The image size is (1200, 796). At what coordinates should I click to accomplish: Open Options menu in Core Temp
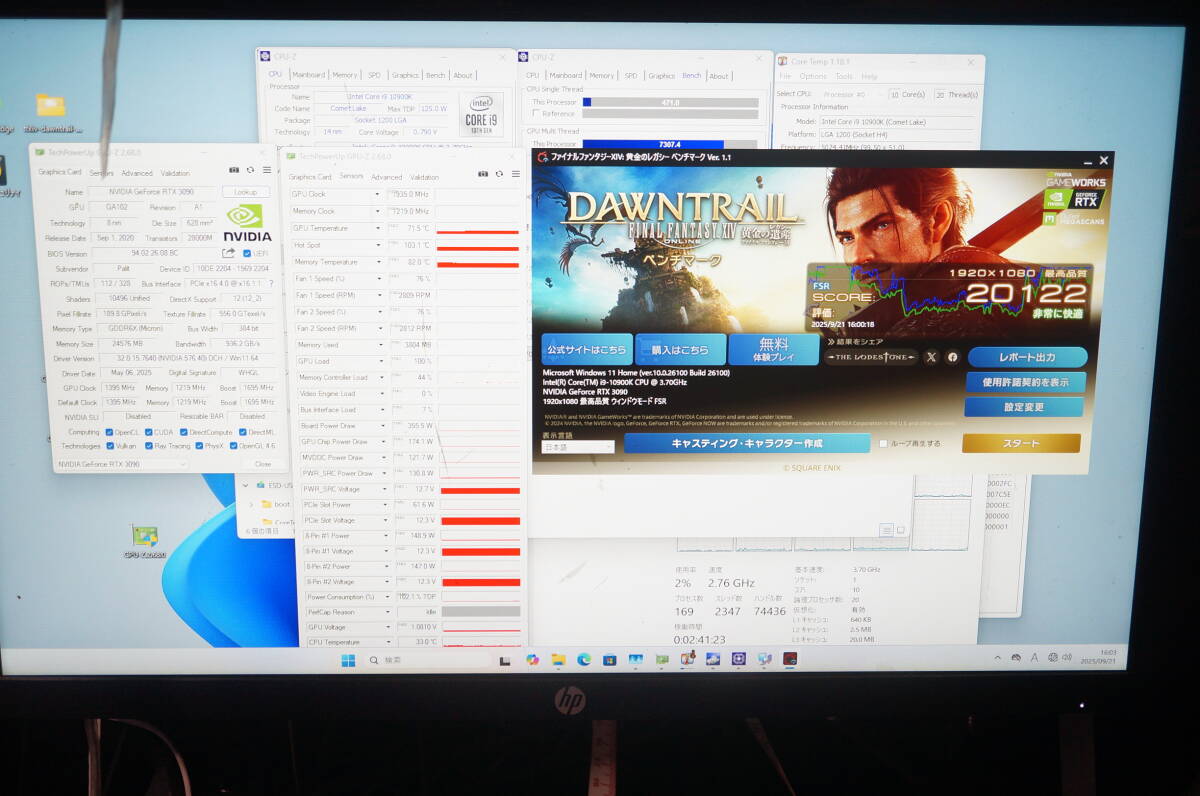pyautogui.click(x=813, y=76)
